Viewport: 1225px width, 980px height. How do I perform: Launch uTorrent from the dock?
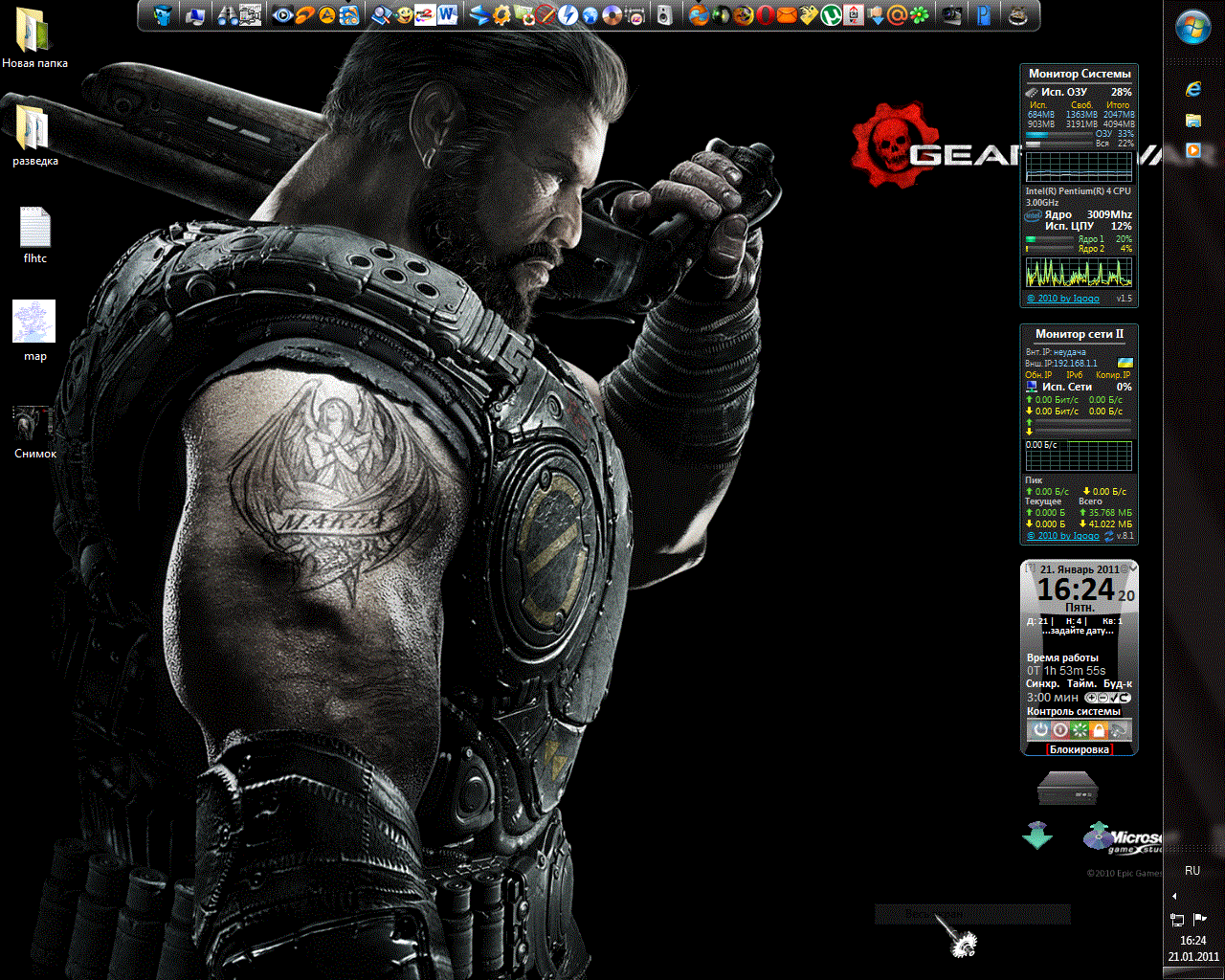832,15
